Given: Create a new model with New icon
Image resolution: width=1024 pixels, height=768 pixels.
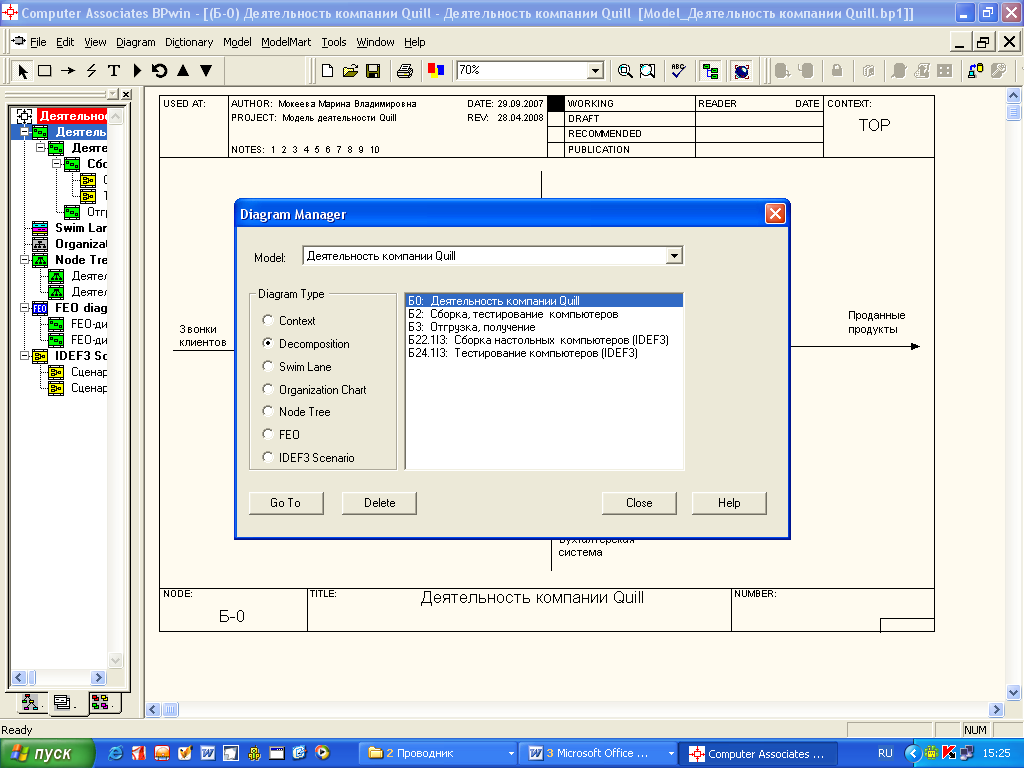Looking at the screenshot, I should [327, 71].
